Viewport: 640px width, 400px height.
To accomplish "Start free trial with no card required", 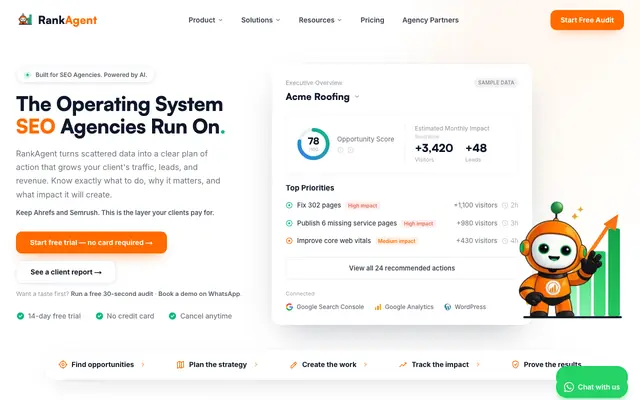I will 91,242.
